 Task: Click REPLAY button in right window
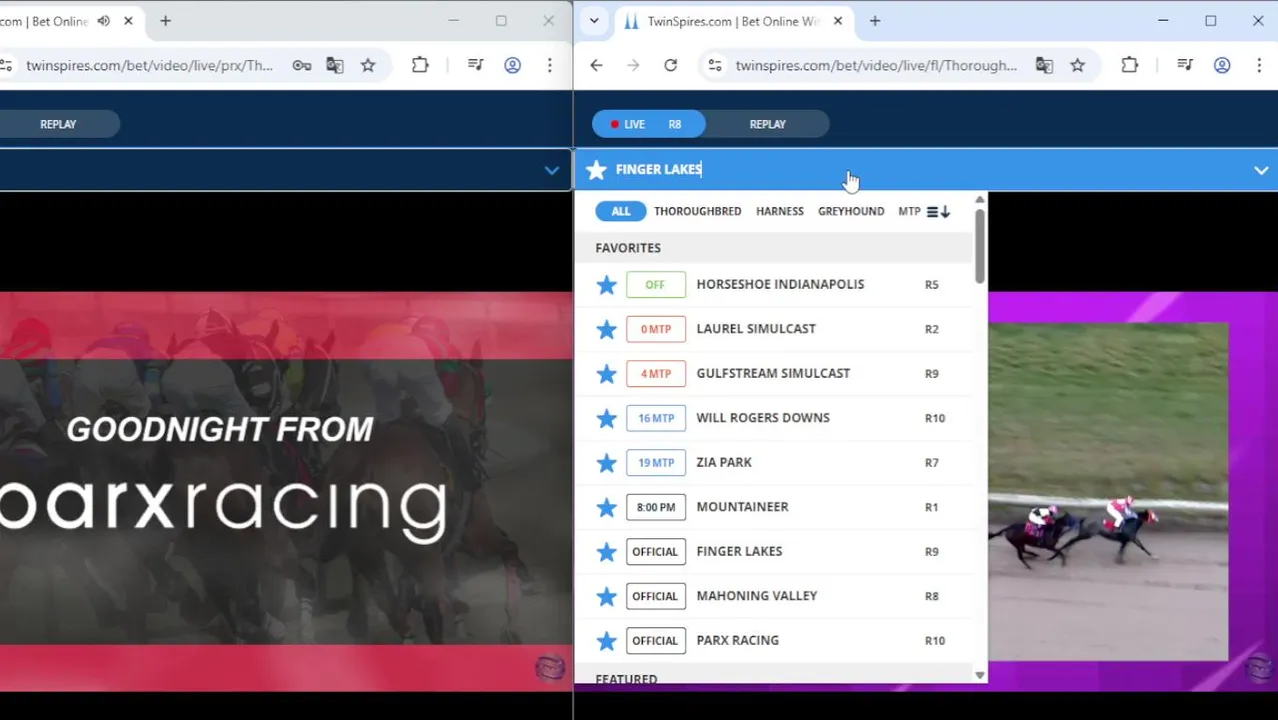point(768,124)
